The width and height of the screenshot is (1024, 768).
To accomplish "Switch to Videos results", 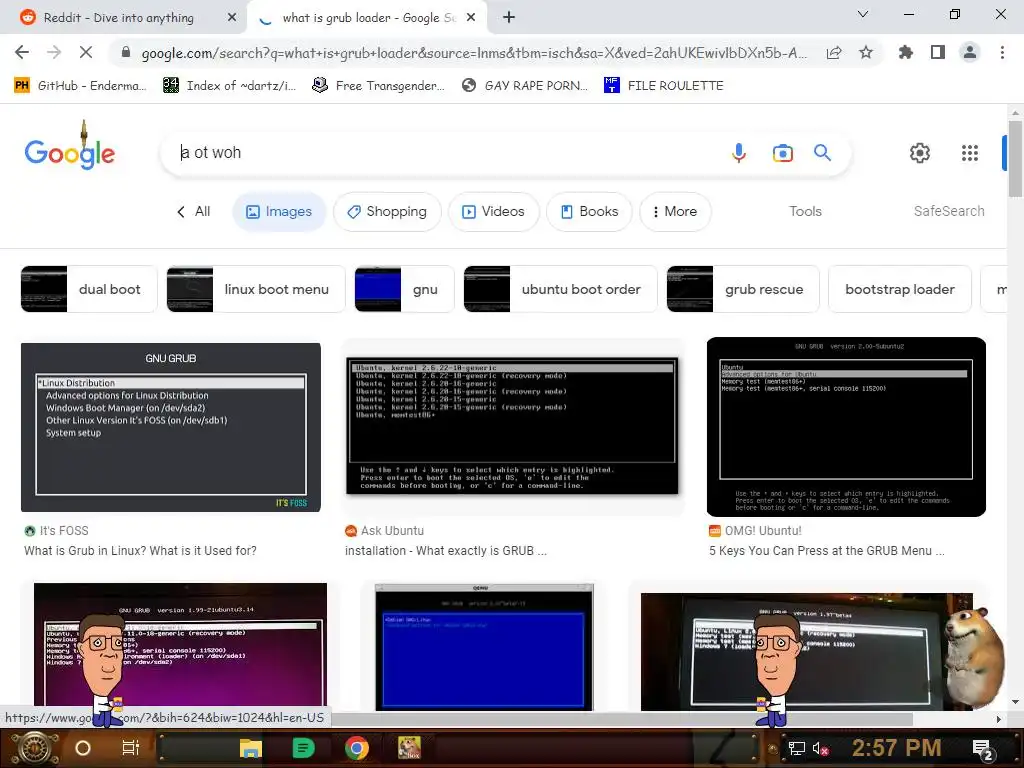I will 494,212.
